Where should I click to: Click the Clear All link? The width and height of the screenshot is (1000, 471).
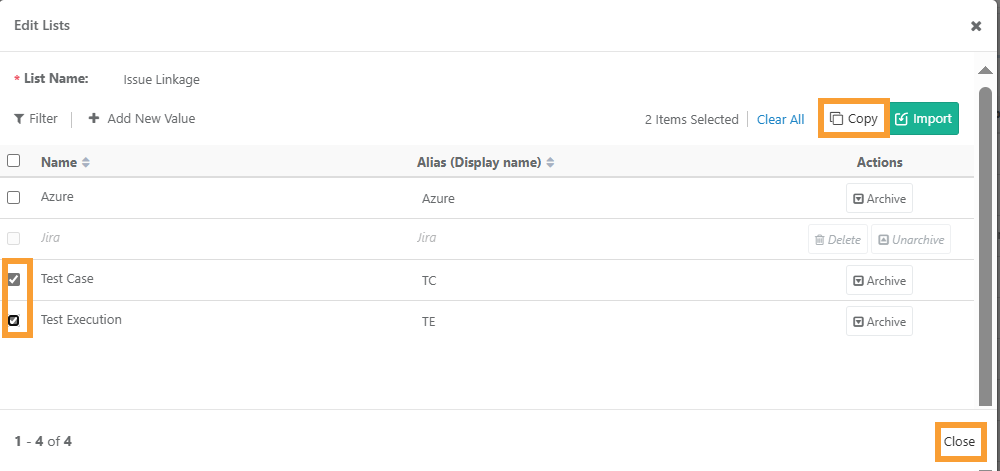pyautogui.click(x=781, y=119)
